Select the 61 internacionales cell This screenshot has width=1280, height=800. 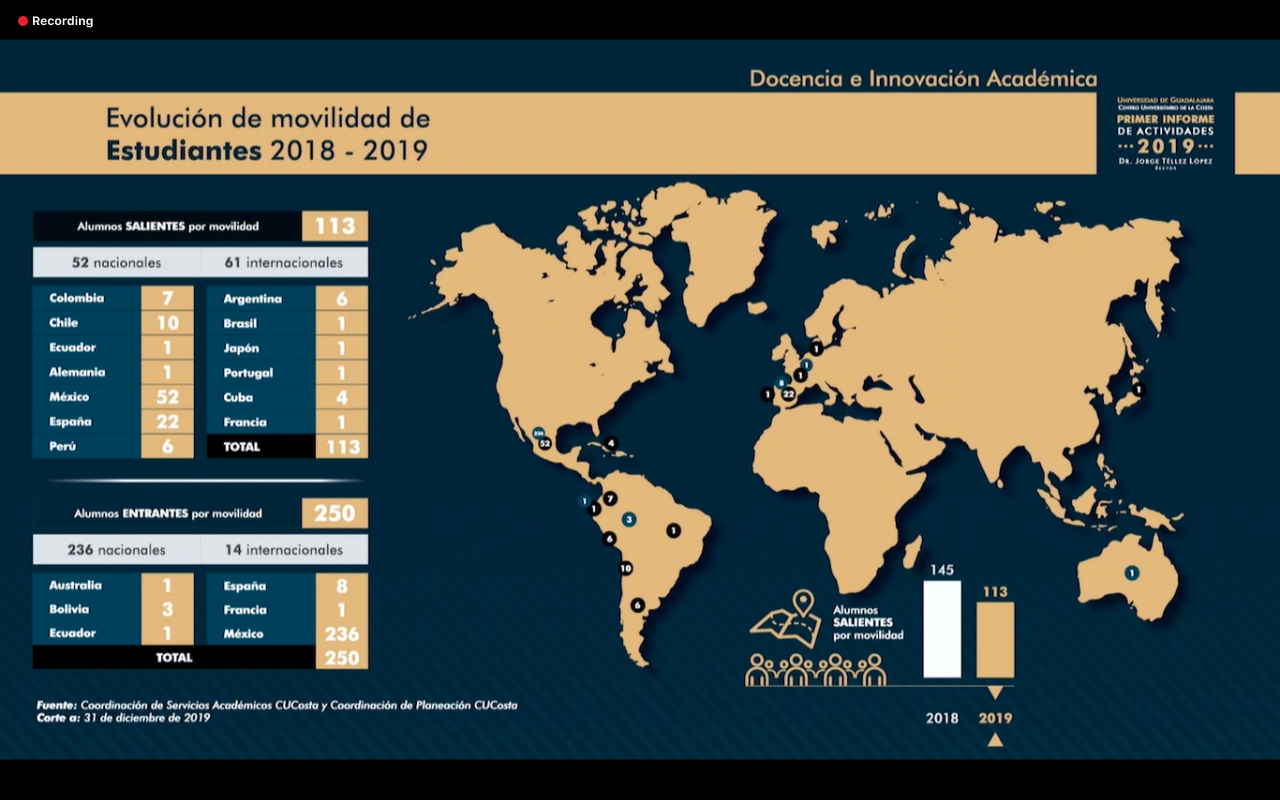click(284, 263)
